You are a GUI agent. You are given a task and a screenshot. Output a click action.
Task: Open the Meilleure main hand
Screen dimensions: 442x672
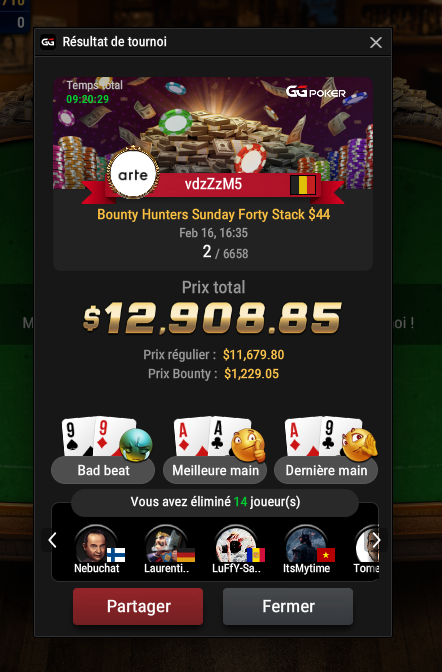coord(215,470)
